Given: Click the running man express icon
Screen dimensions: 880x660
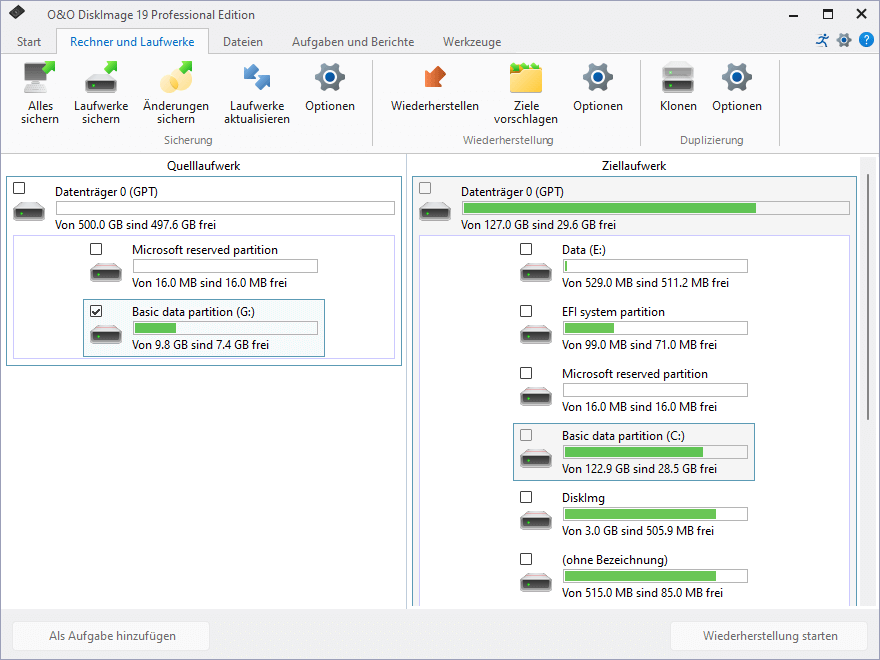Looking at the screenshot, I should click(823, 40).
